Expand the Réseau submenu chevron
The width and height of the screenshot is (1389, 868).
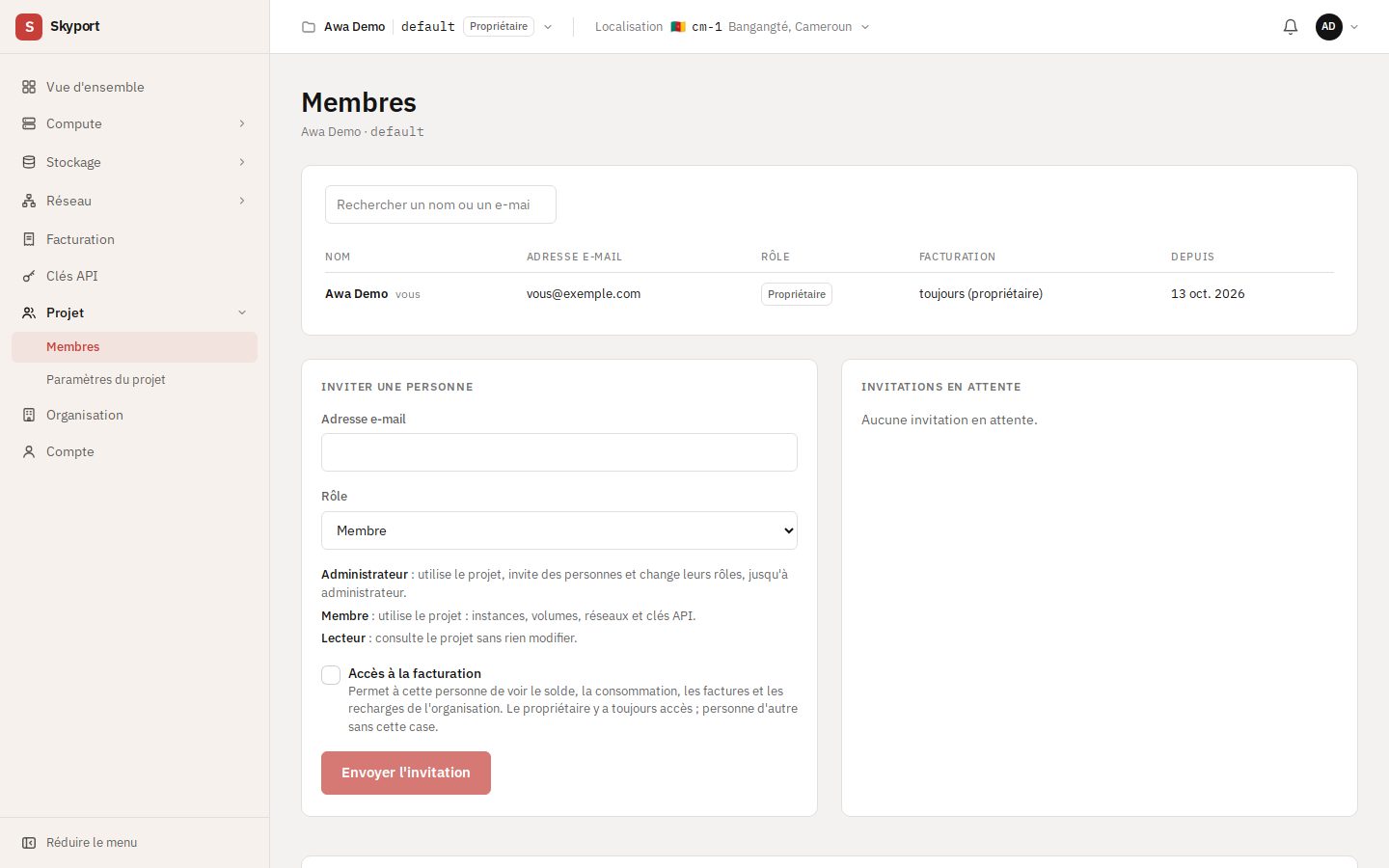(x=242, y=201)
